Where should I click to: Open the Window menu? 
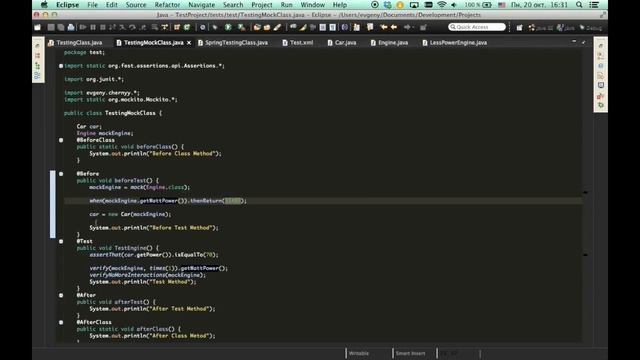click(x=313, y=5)
